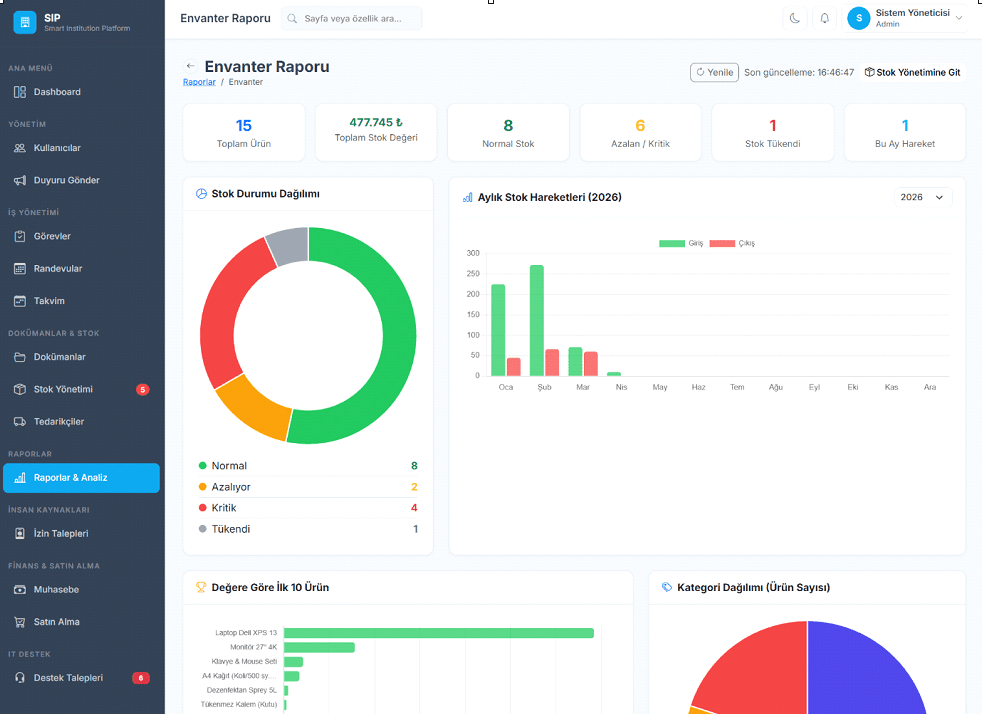Open Dashboard from the sidebar
The height and width of the screenshot is (714, 982).
click(57, 92)
